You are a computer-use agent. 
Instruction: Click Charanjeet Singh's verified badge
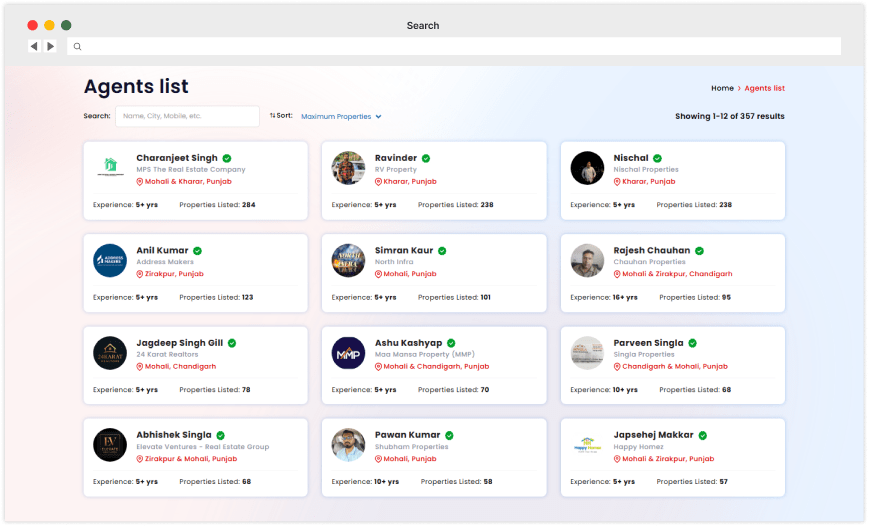[x=227, y=158]
